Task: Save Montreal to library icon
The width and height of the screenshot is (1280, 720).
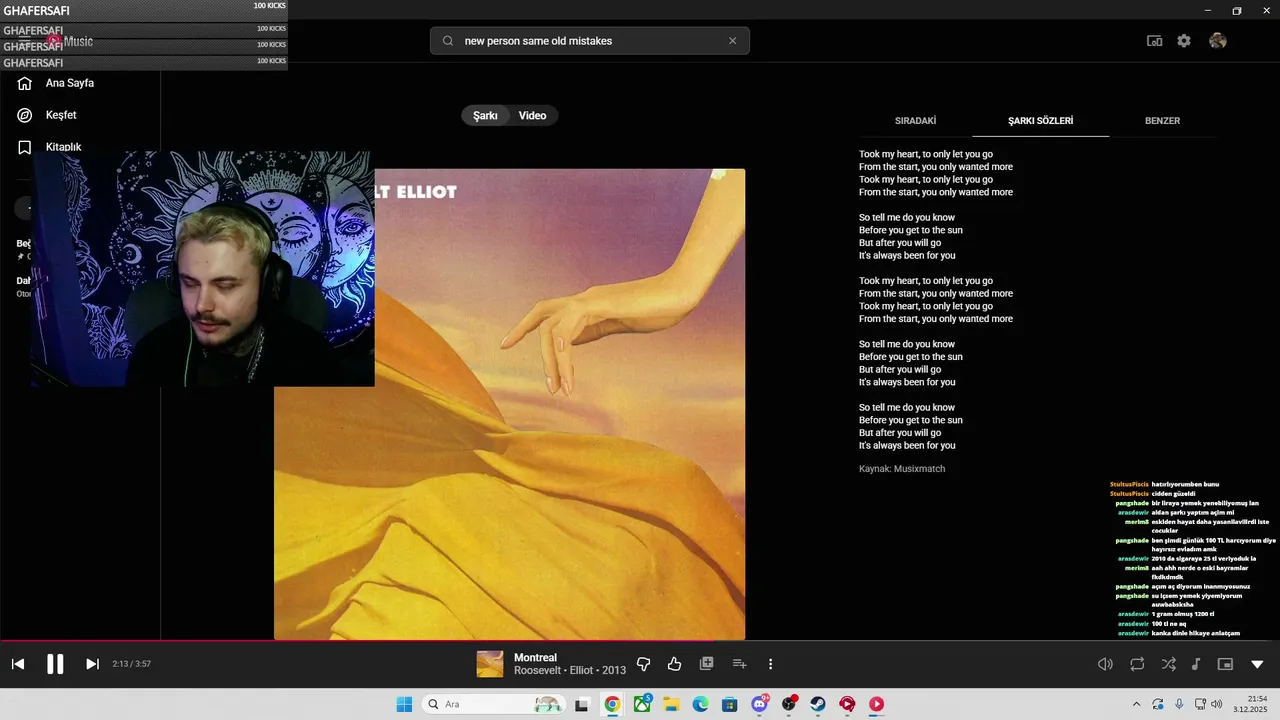Action: coord(706,664)
